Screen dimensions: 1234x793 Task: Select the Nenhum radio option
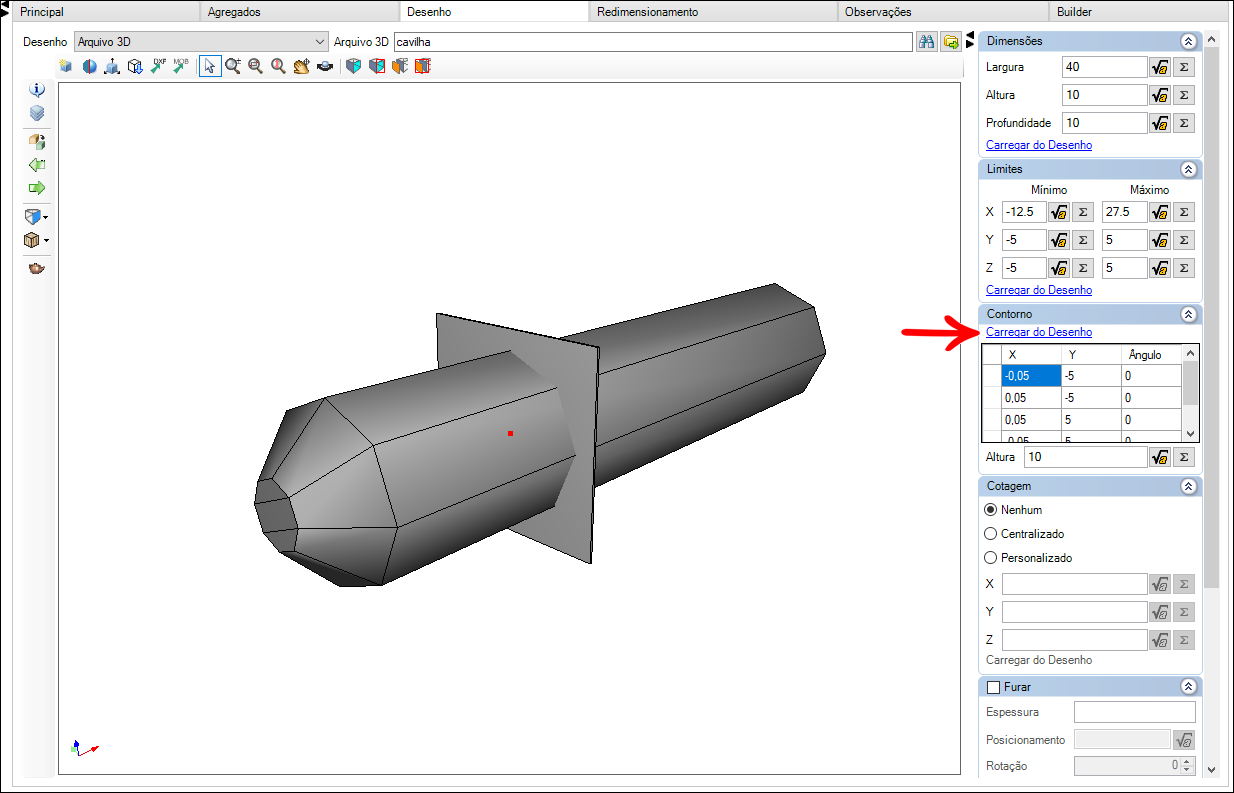[x=991, y=510]
